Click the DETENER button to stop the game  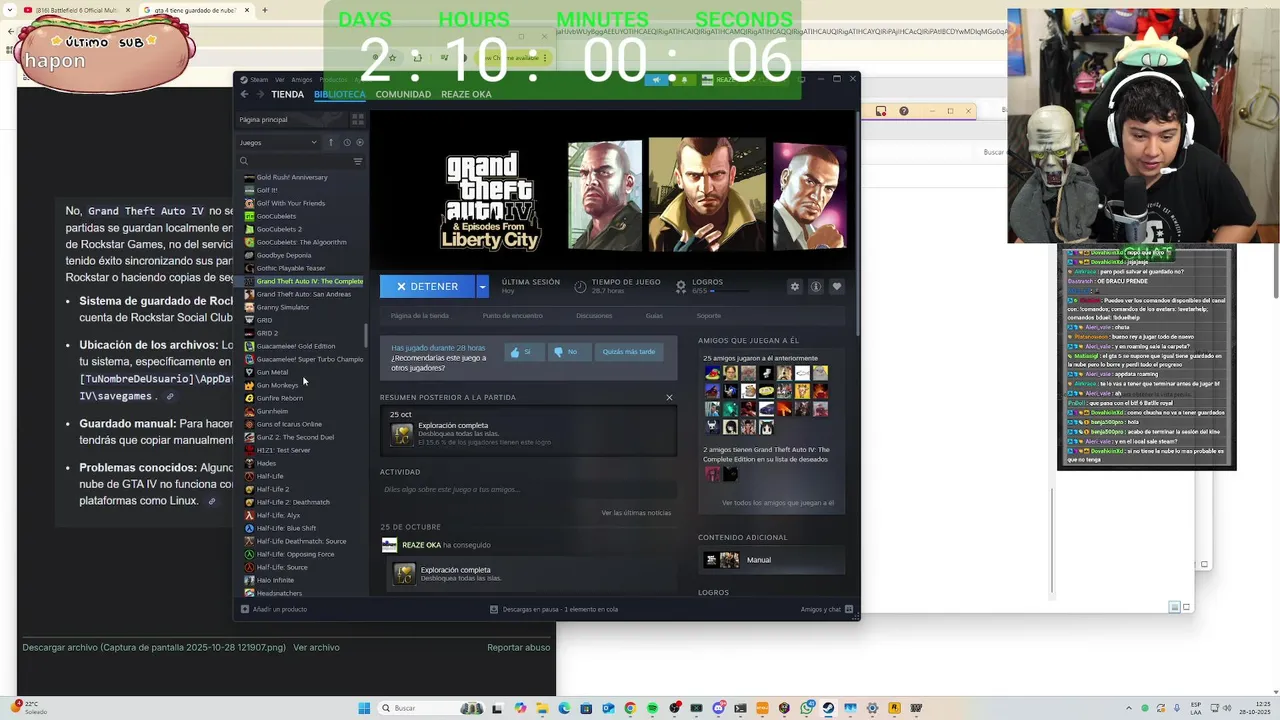pos(427,286)
